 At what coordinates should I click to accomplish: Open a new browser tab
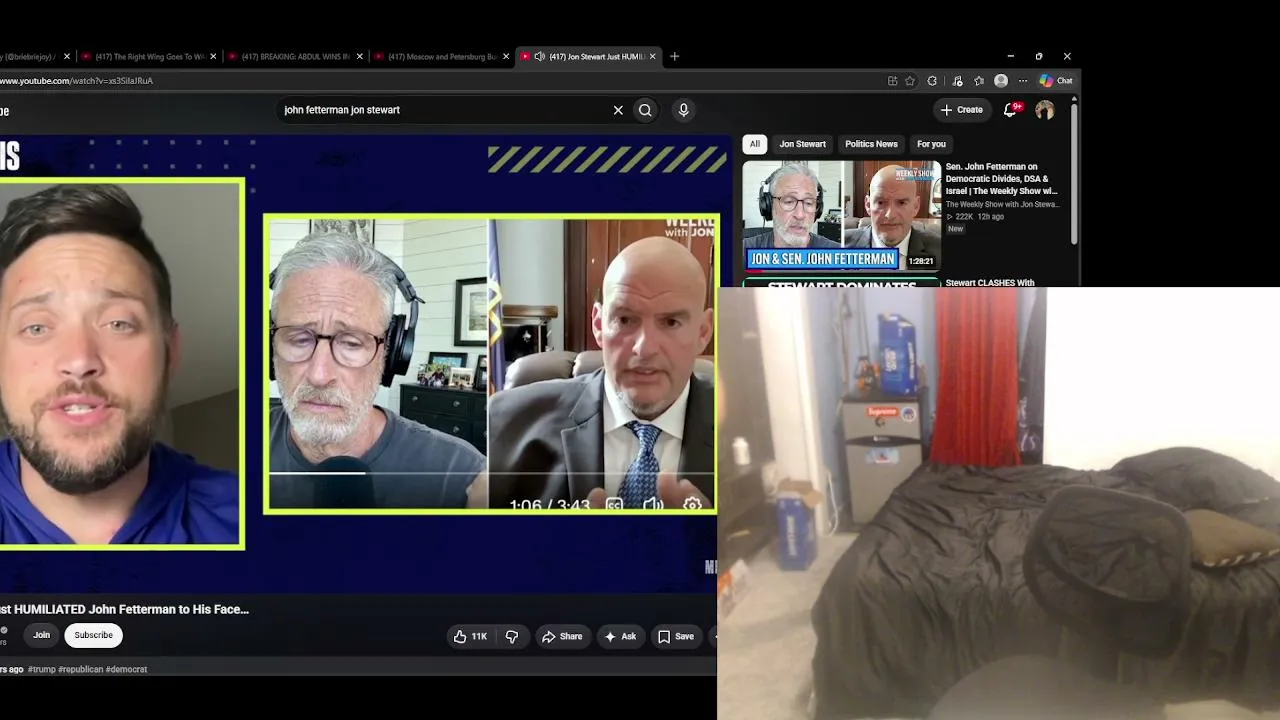(675, 57)
